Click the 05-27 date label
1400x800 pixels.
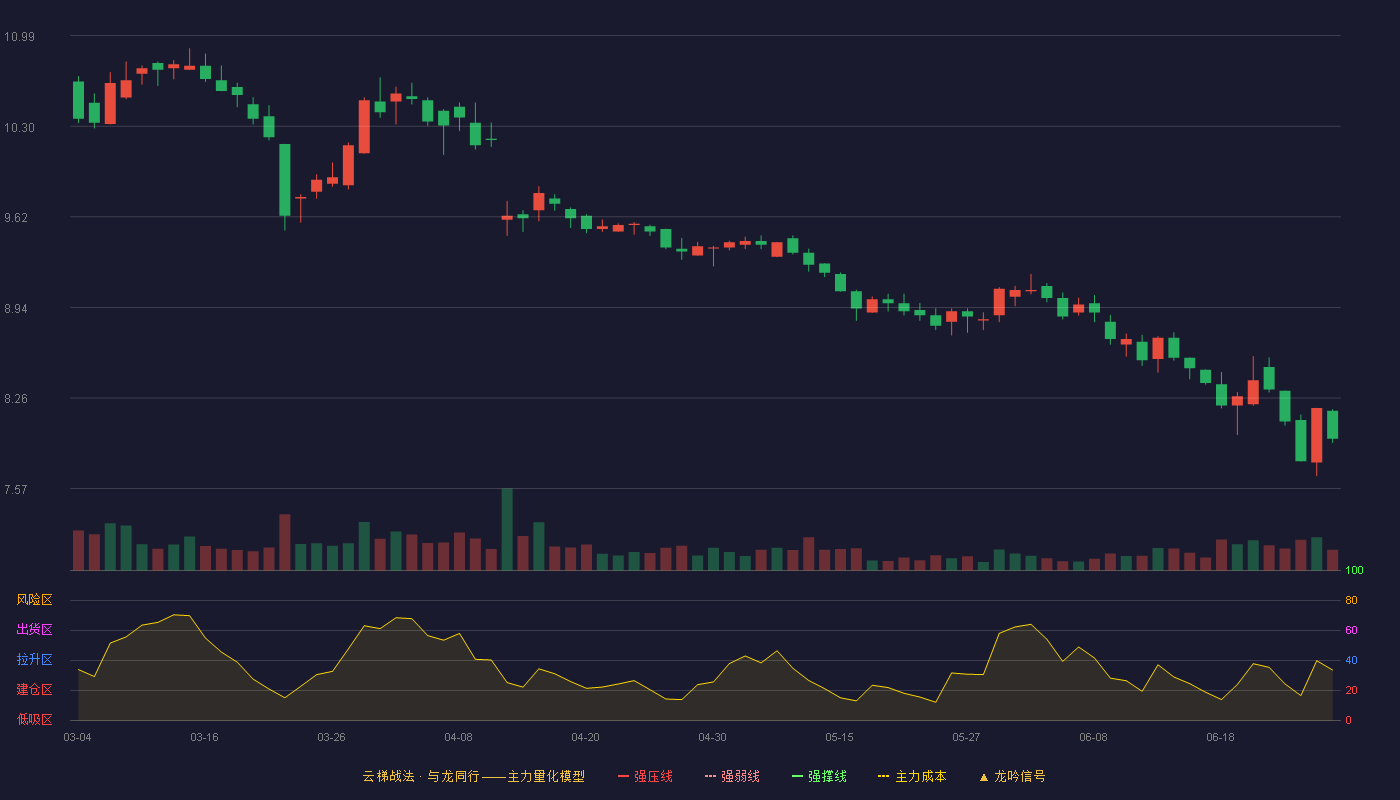[966, 737]
